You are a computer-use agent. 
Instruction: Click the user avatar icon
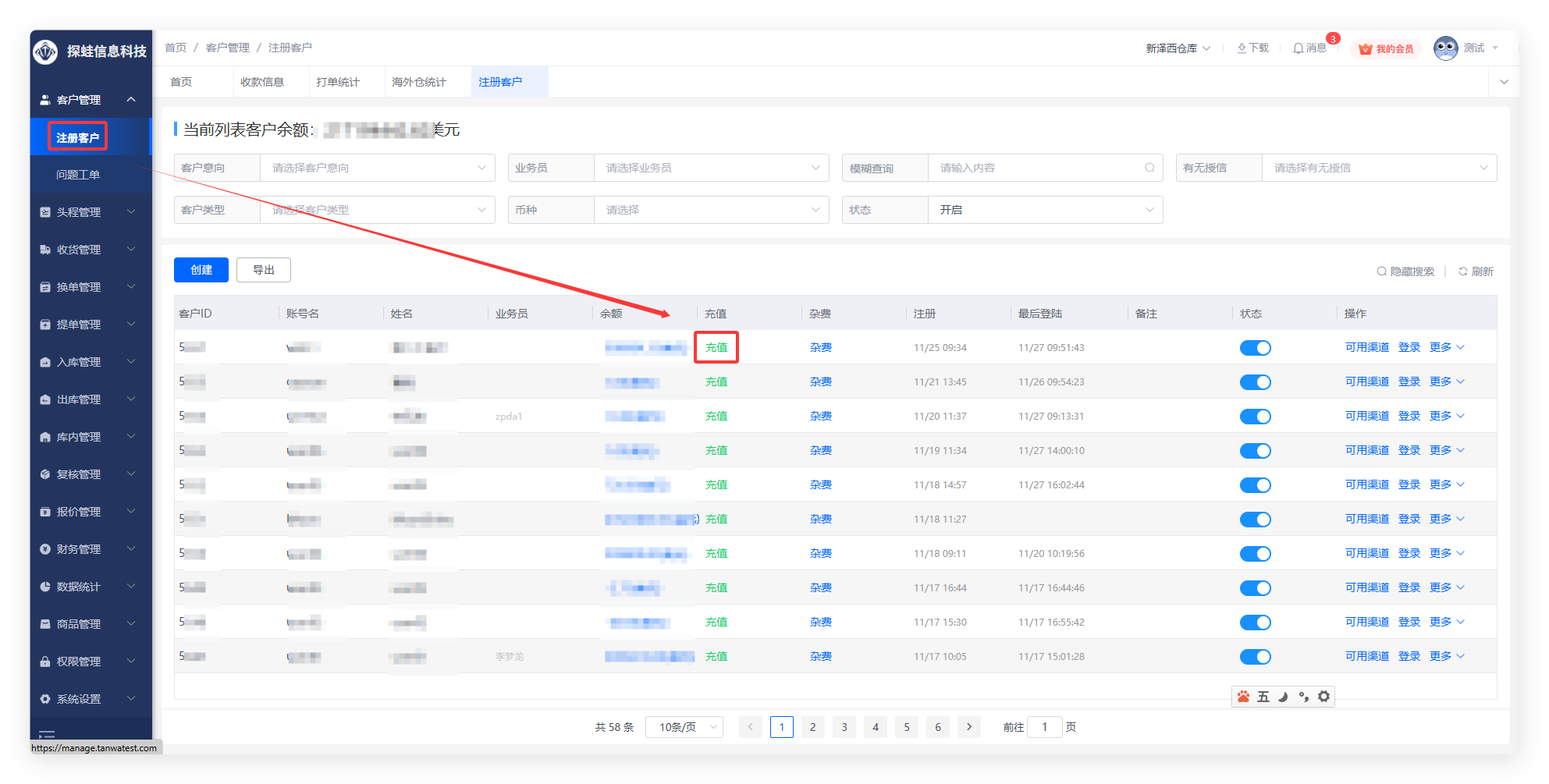[x=1445, y=48]
